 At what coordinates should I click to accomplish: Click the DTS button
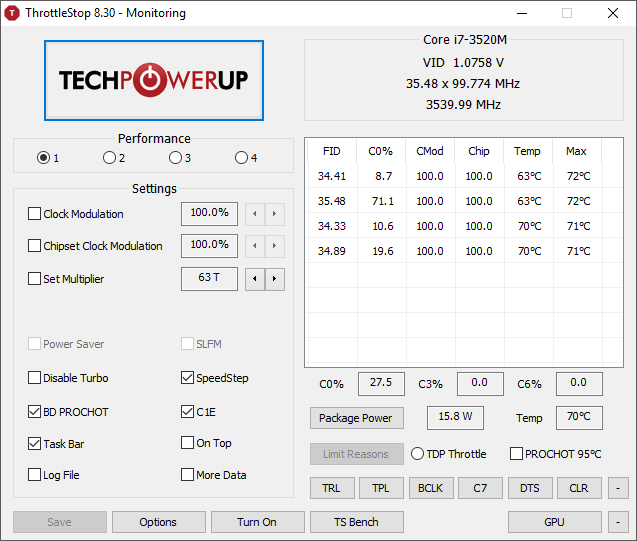530,488
